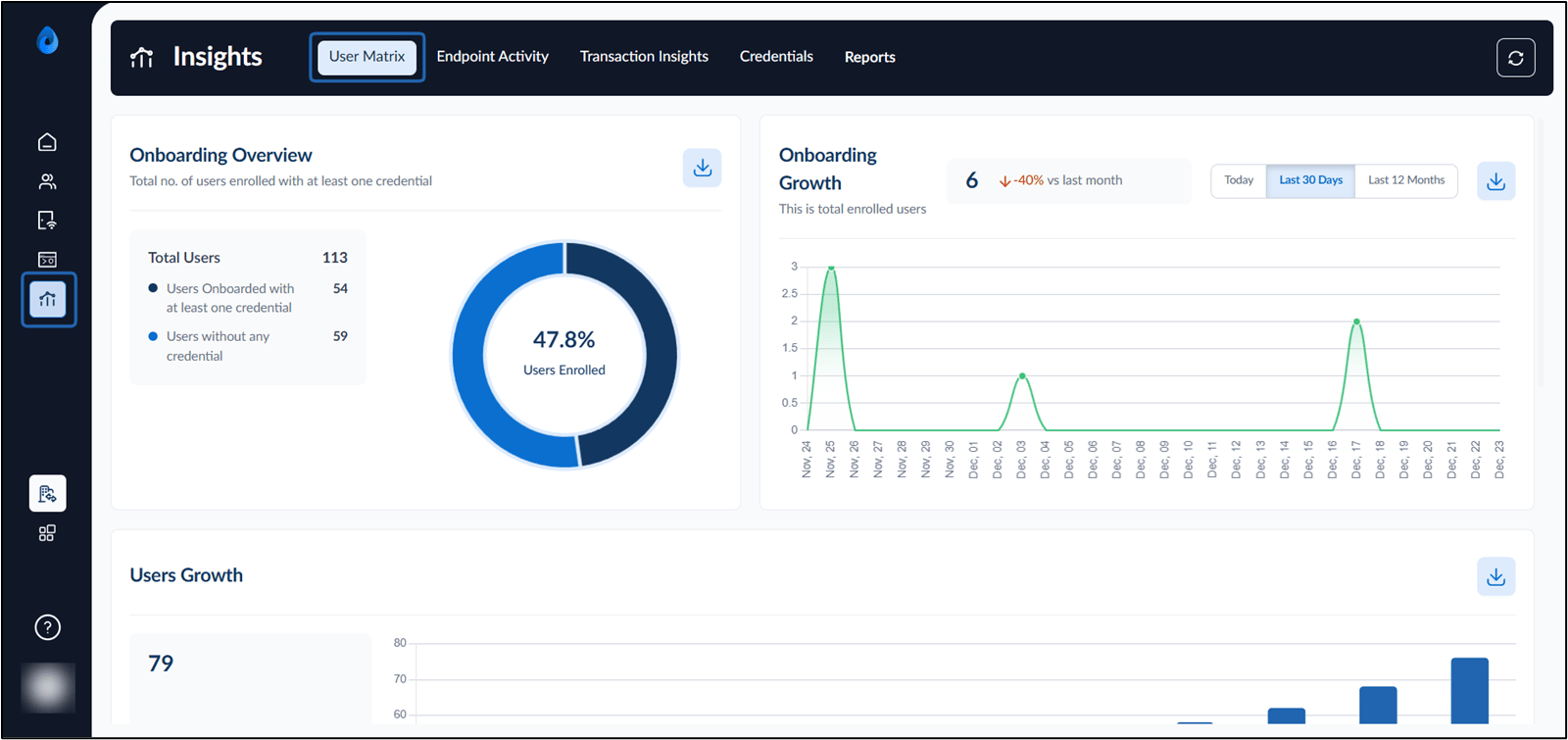
Task: Open the Reports tab
Action: pos(870,57)
